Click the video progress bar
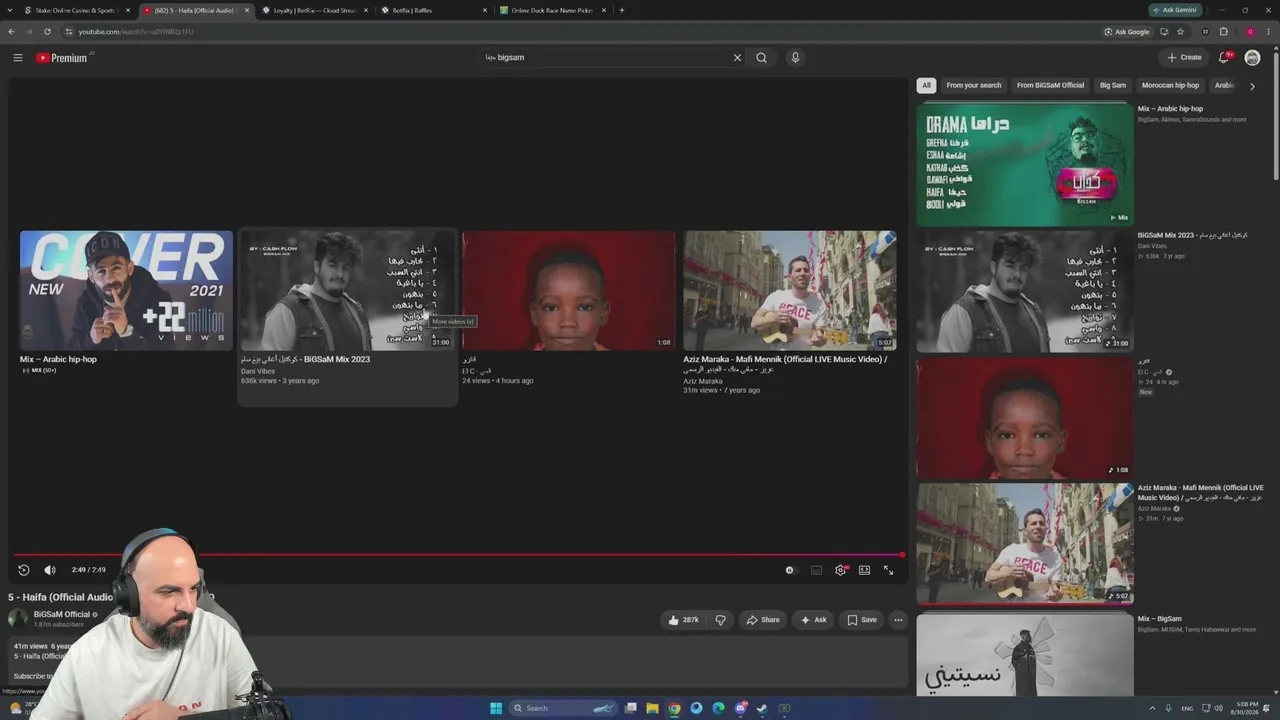Image resolution: width=1280 pixels, height=720 pixels. pyautogui.click(x=458, y=555)
